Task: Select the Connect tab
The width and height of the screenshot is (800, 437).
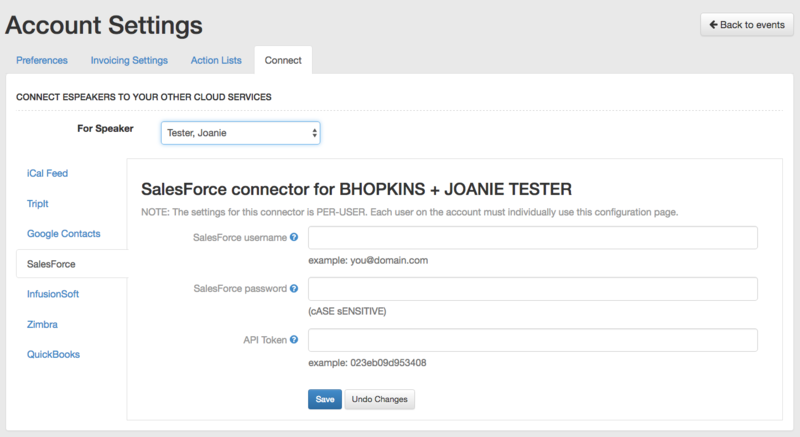Action: [283, 60]
